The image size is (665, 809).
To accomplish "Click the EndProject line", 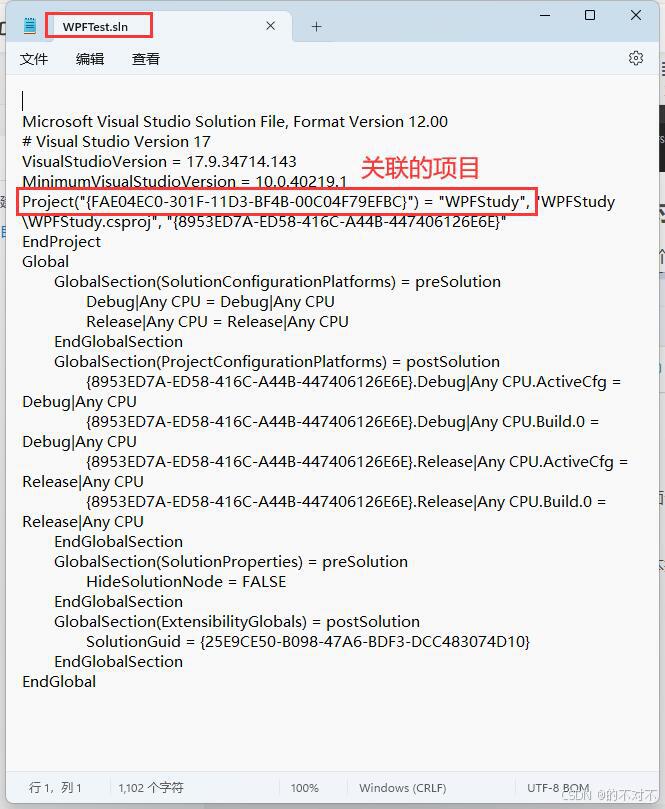I will click(61, 242).
